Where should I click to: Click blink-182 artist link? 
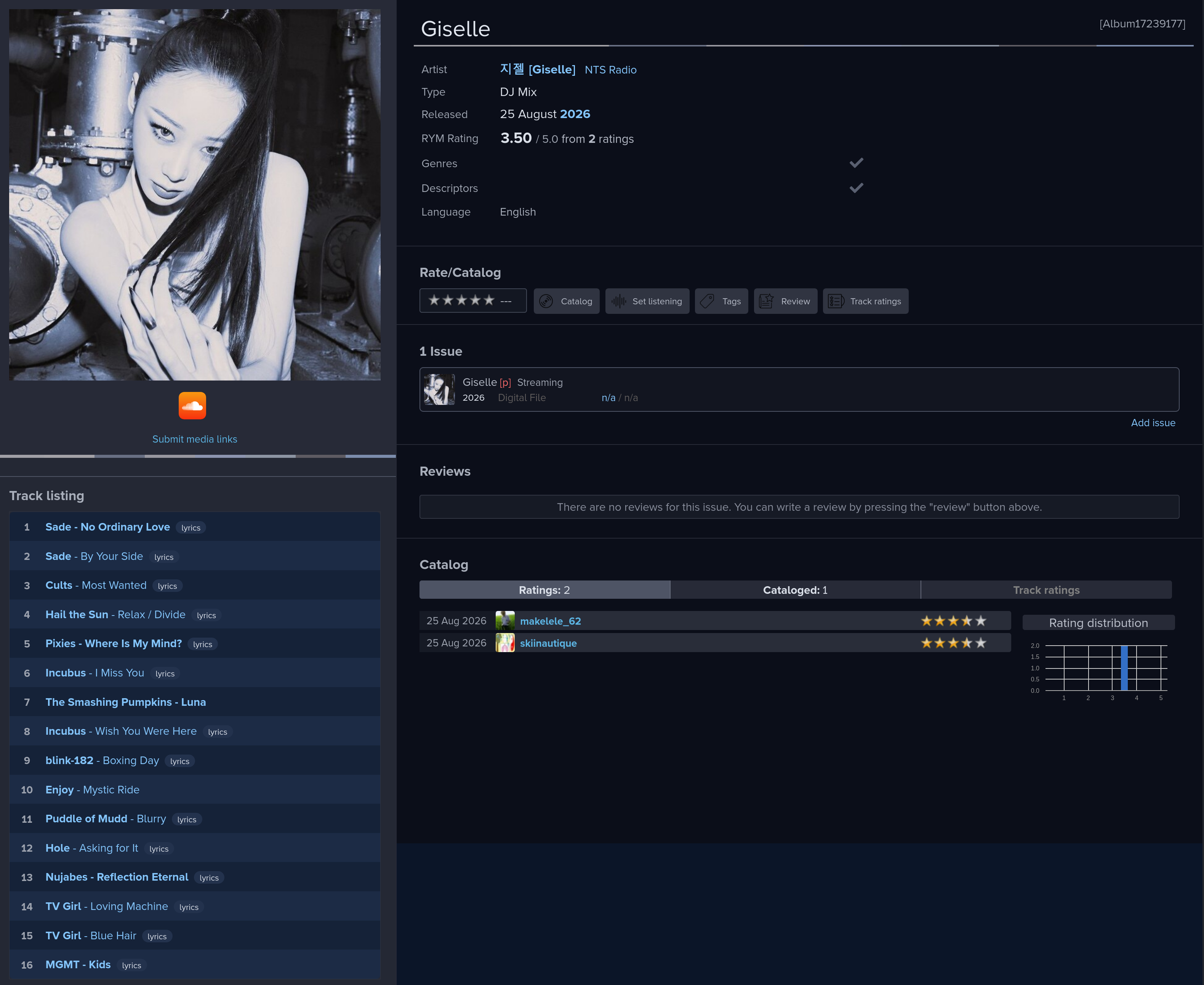tap(69, 760)
